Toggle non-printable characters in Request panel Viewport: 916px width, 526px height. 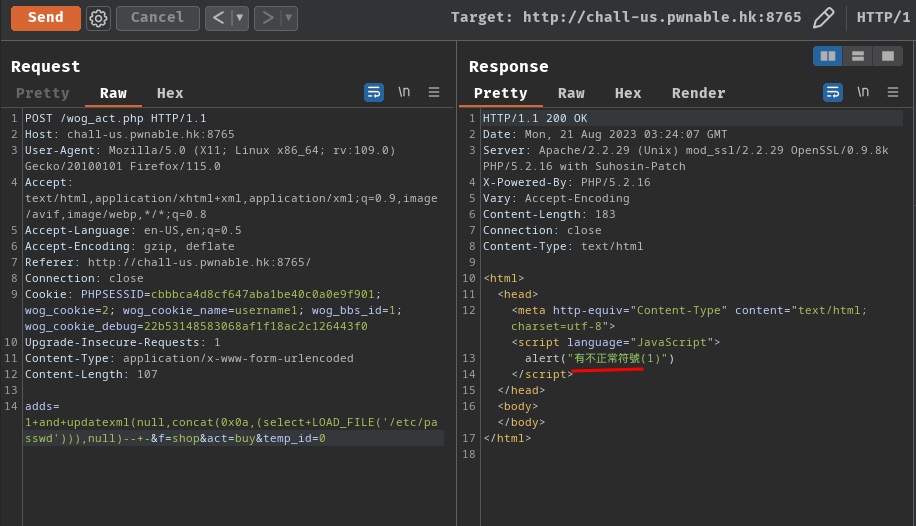[404, 92]
